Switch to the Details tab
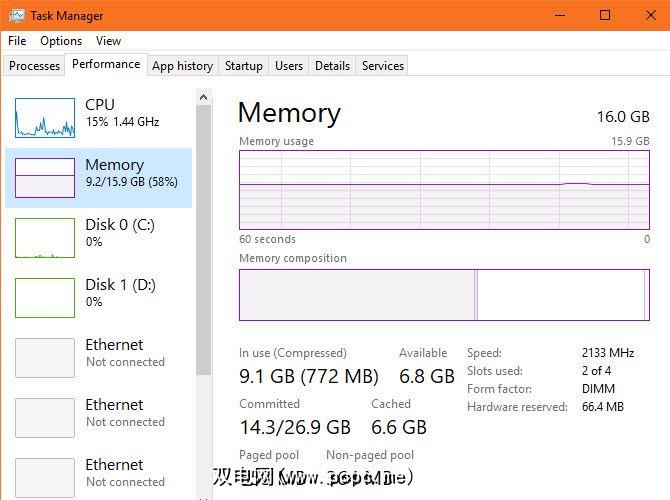Viewport: 670px width, 500px height. [332, 66]
